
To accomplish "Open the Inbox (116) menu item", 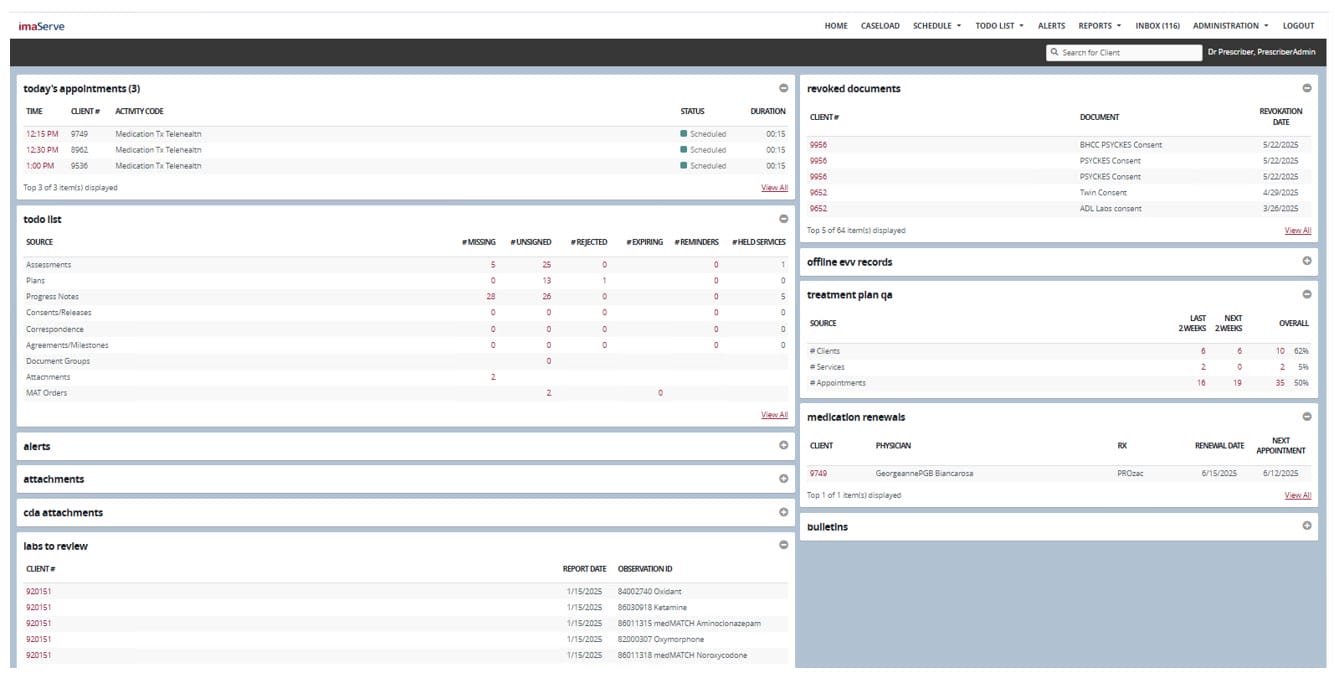I will pyautogui.click(x=1157, y=26).
